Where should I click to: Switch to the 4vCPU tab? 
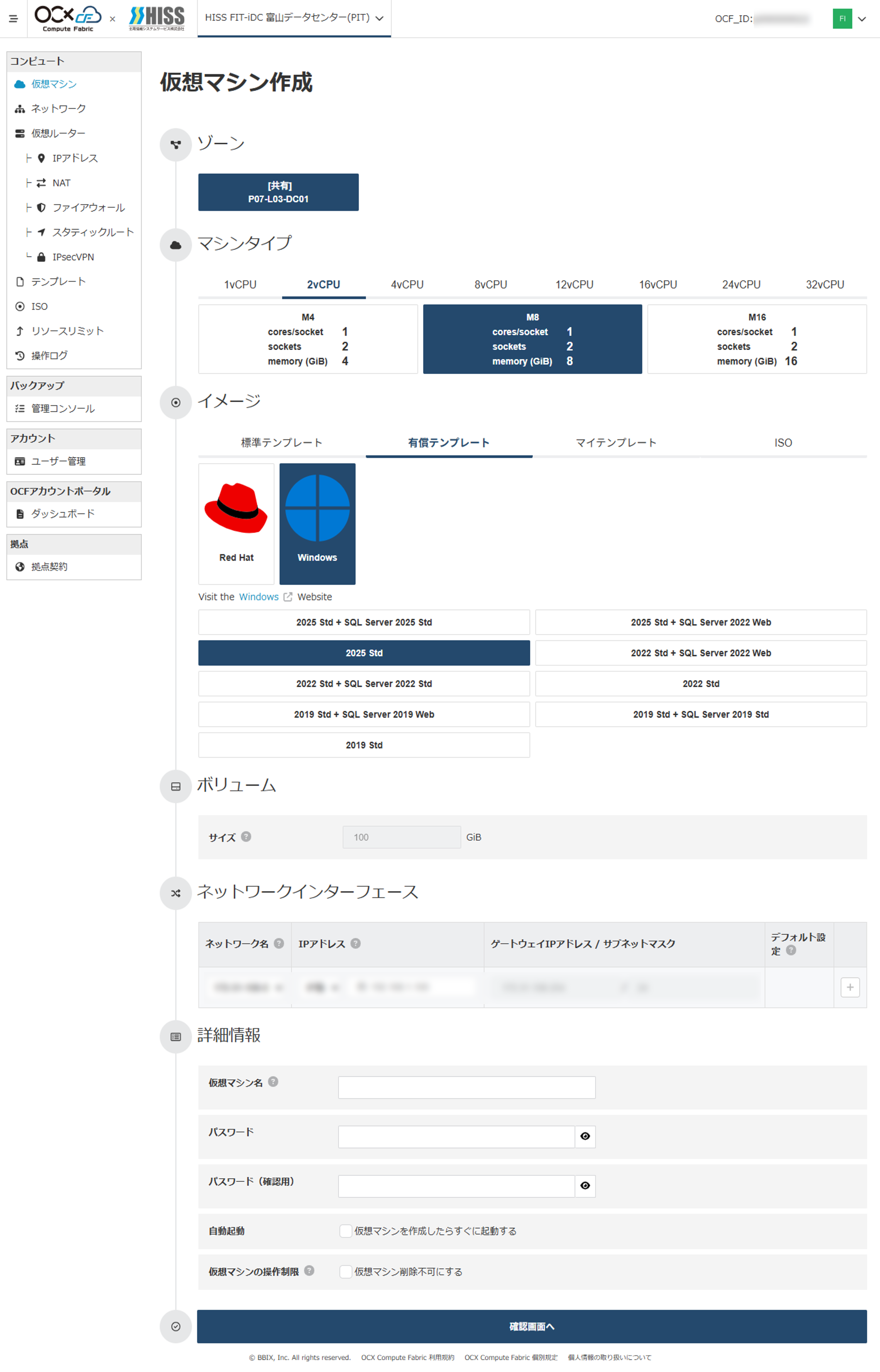click(x=407, y=285)
